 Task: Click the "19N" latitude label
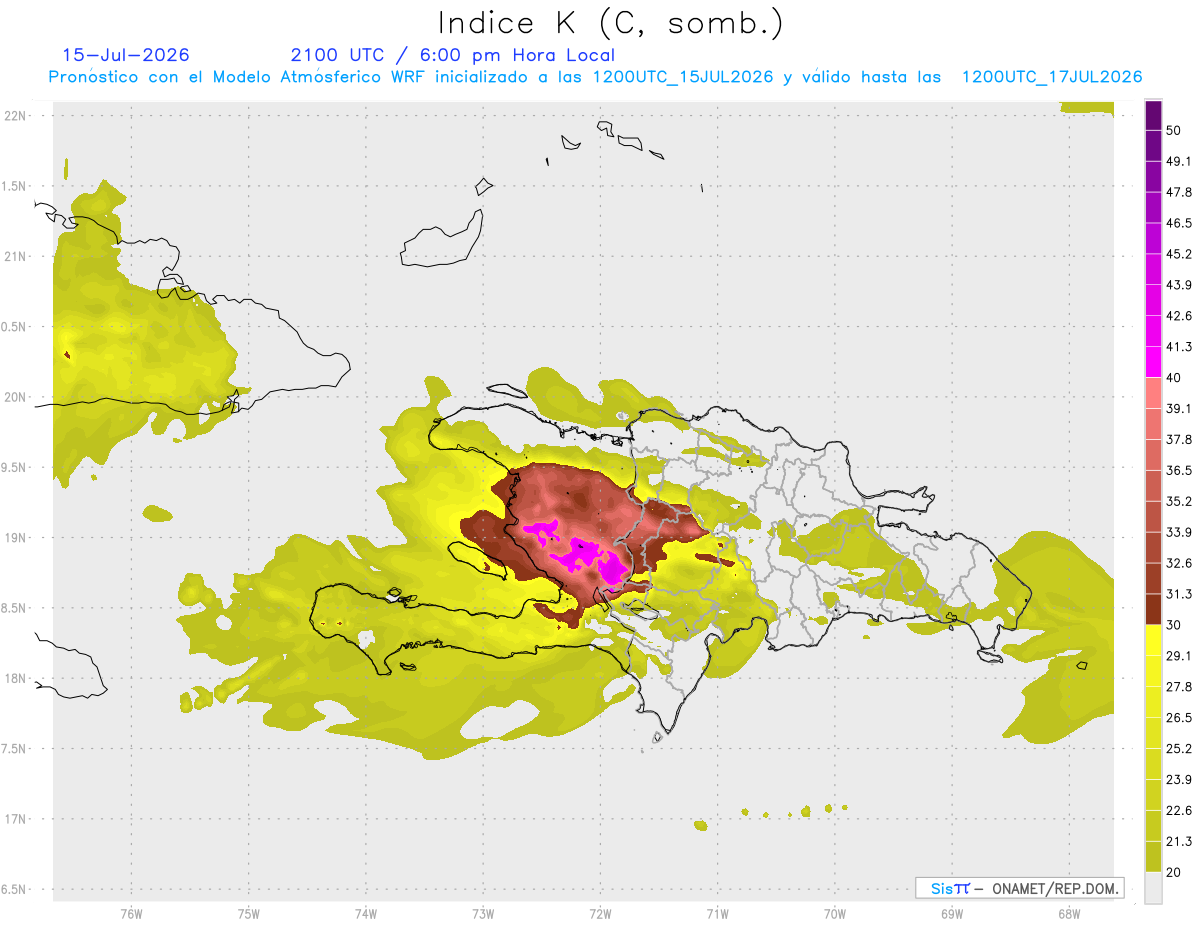click(17, 537)
